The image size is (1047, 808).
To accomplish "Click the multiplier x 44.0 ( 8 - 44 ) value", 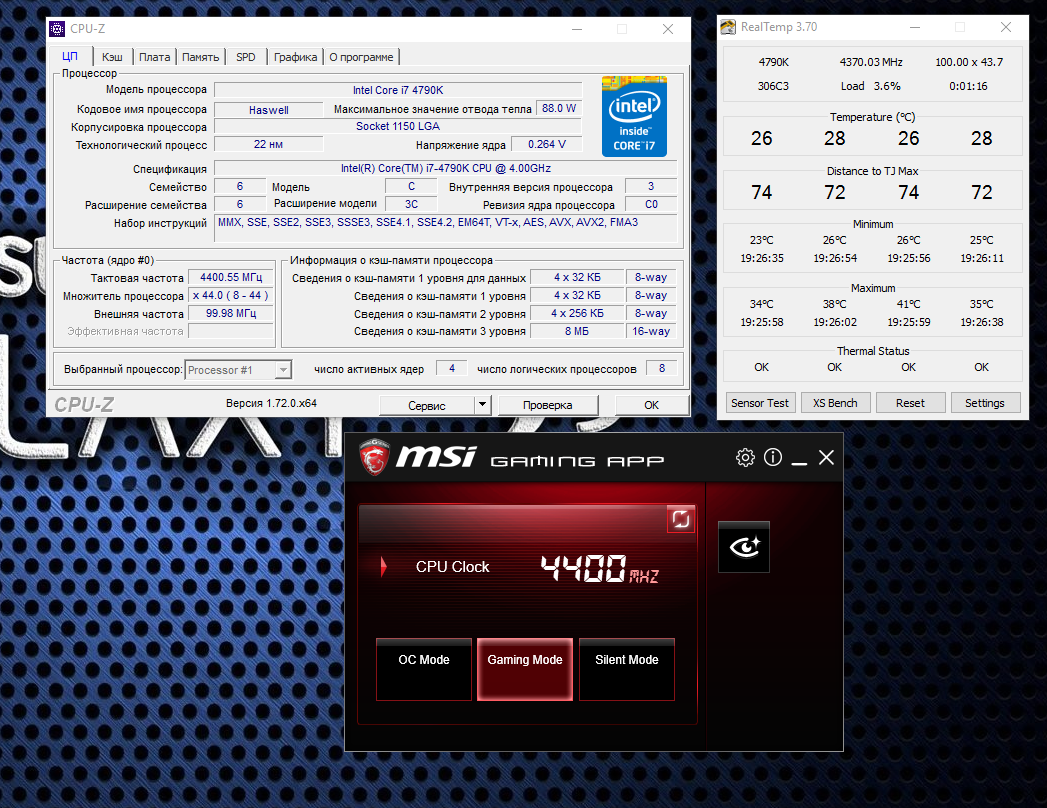I will [231, 295].
